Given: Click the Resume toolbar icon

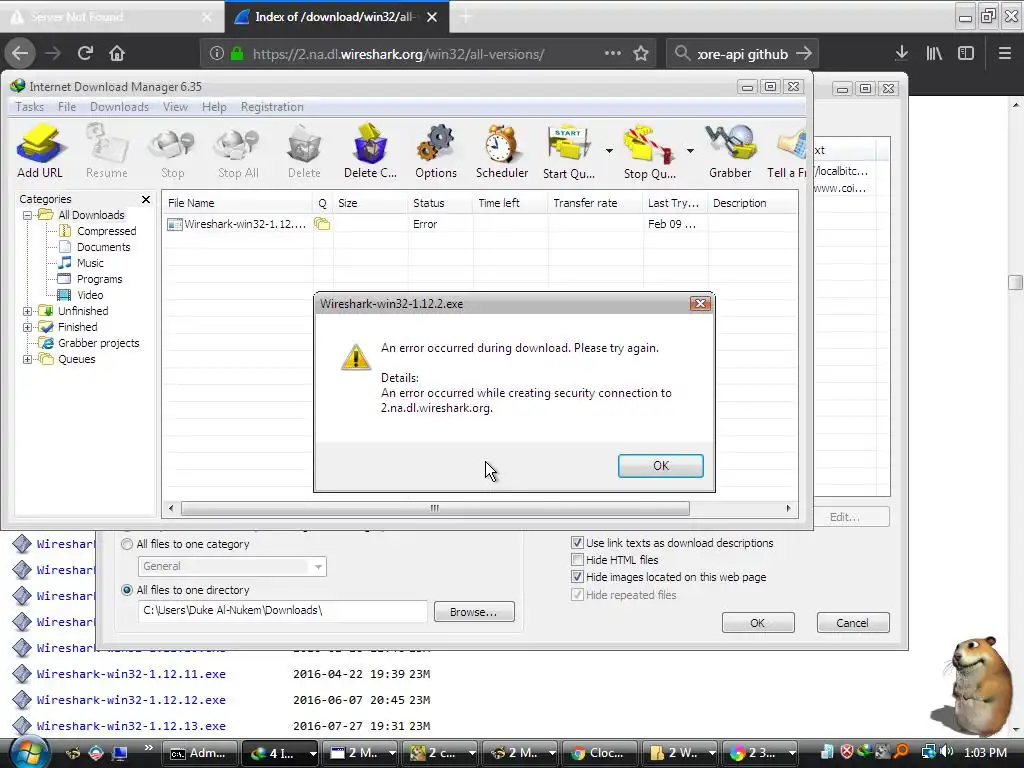Looking at the screenshot, I should coord(106,151).
